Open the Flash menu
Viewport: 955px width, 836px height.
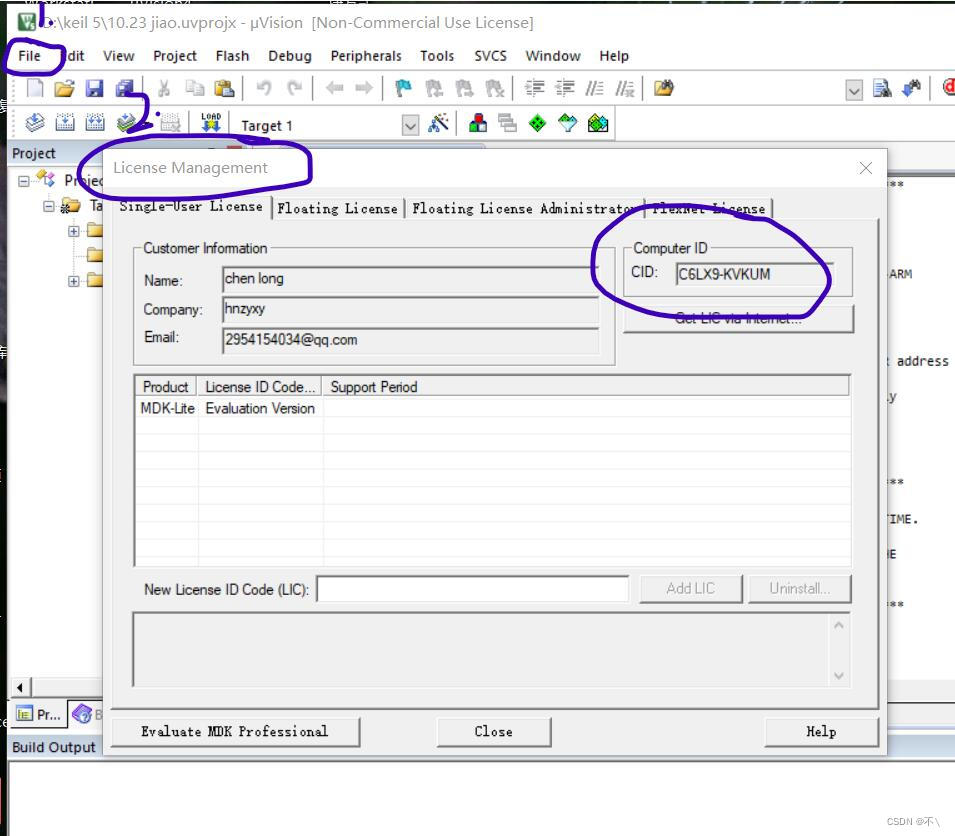coord(232,56)
